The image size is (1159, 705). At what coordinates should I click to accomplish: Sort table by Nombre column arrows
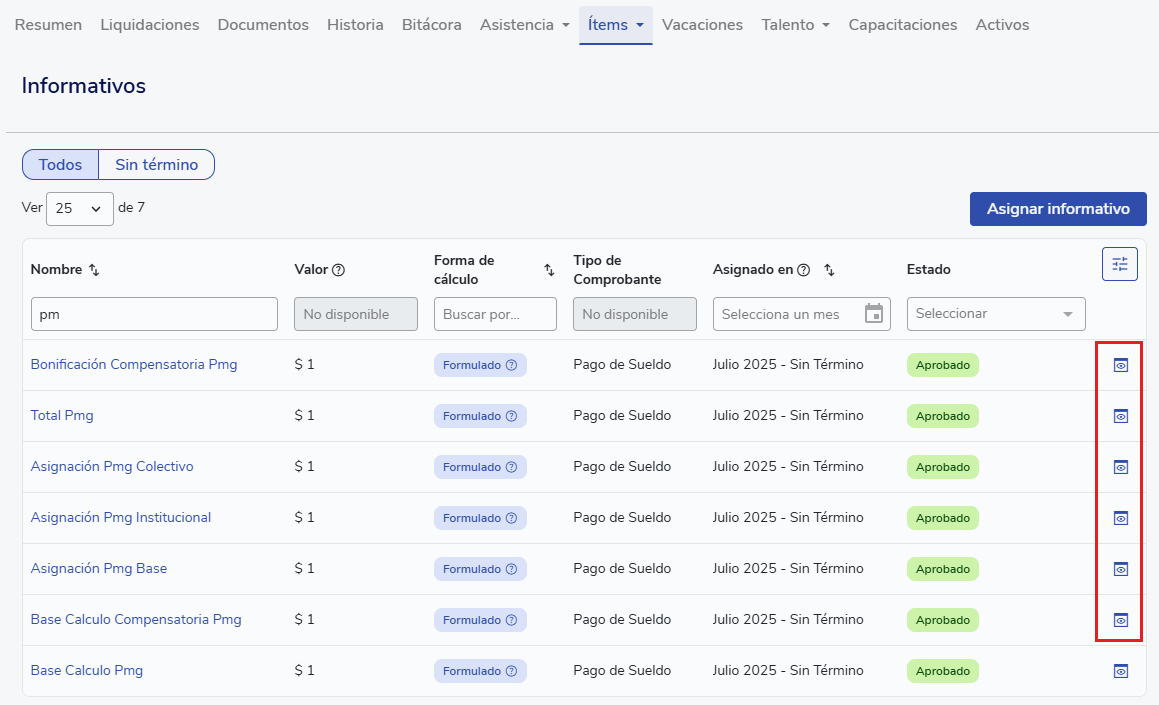(x=94, y=270)
